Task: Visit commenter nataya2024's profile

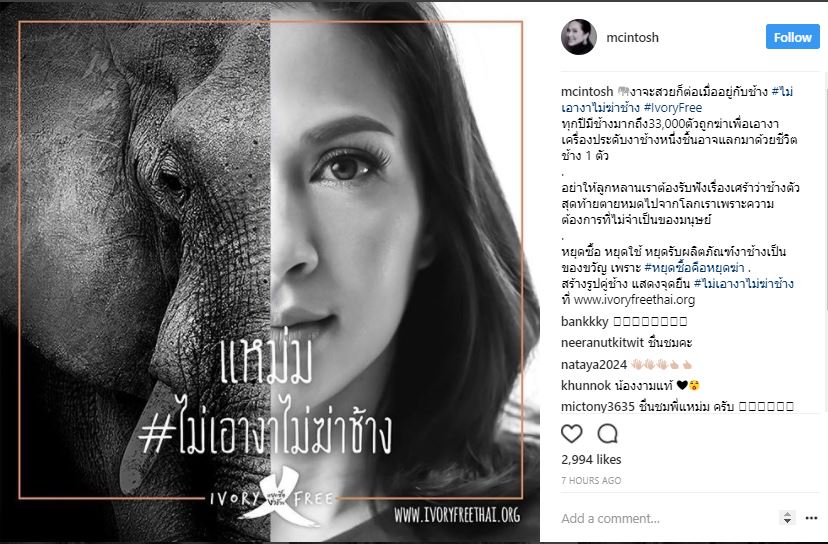Action: coord(594,364)
